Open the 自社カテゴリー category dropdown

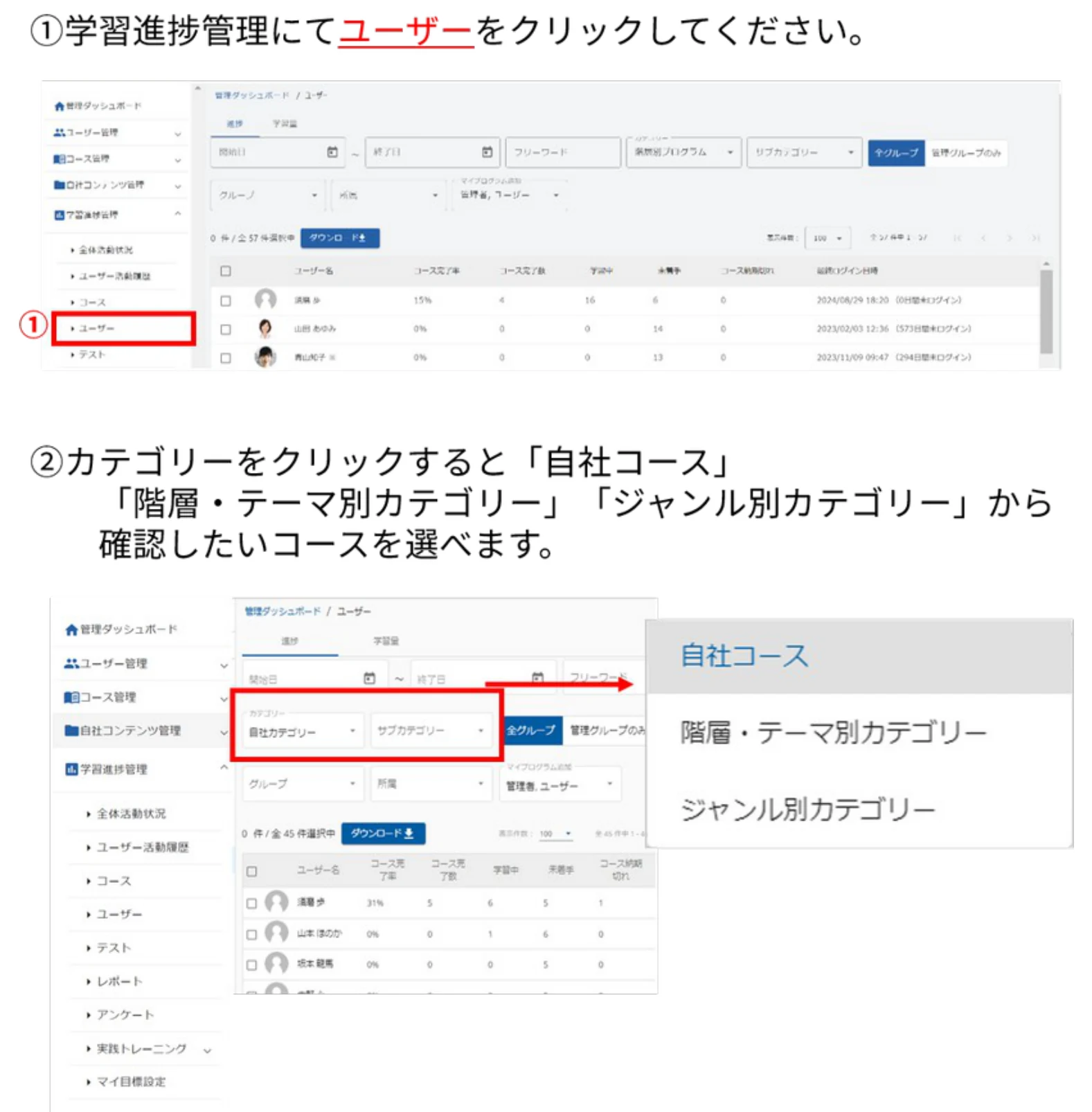(302, 730)
